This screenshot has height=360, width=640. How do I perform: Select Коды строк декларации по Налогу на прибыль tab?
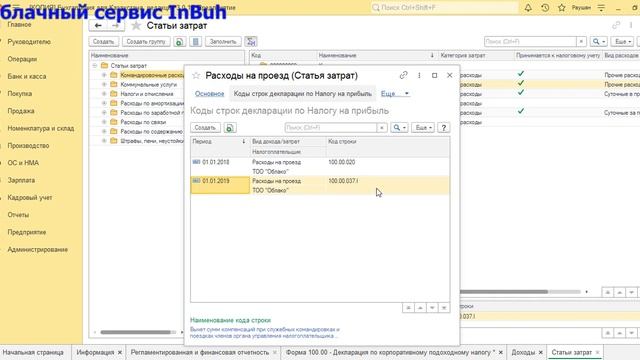(302, 93)
